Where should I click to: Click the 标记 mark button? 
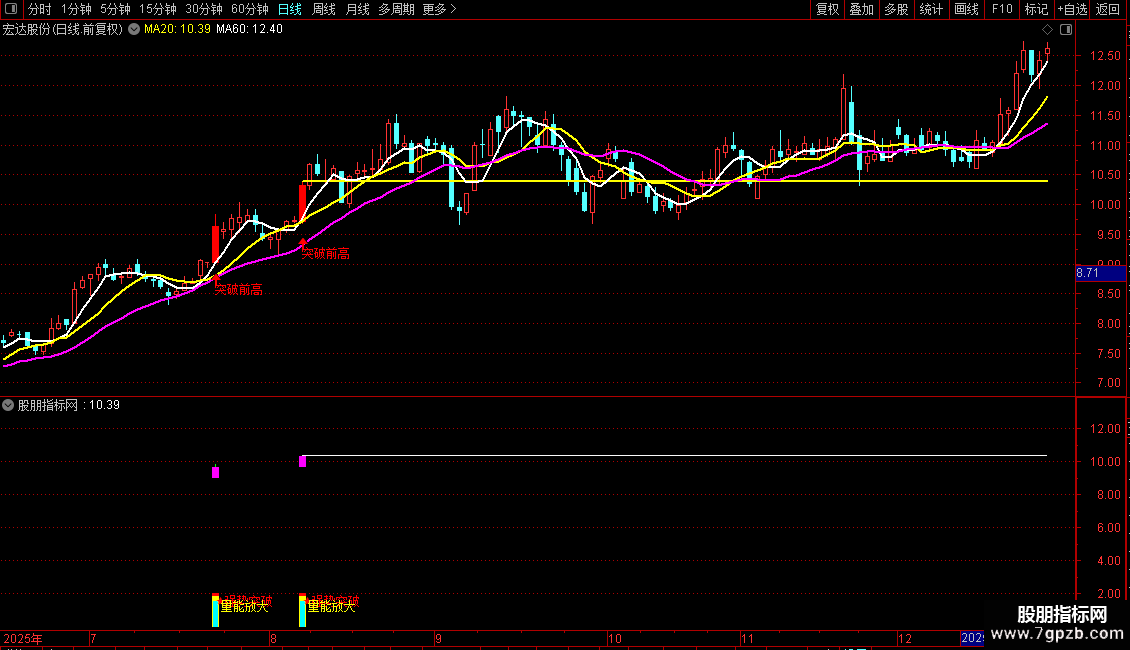pos(1036,9)
